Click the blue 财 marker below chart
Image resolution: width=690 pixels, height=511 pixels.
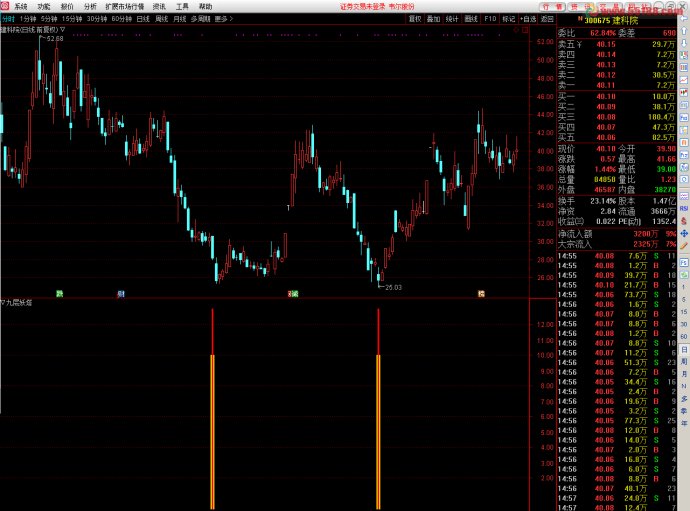(121, 294)
